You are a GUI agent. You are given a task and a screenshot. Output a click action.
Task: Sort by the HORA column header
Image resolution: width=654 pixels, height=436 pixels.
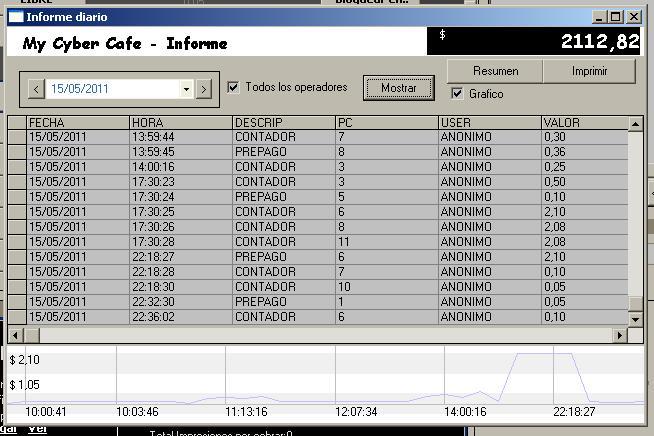click(x=181, y=123)
